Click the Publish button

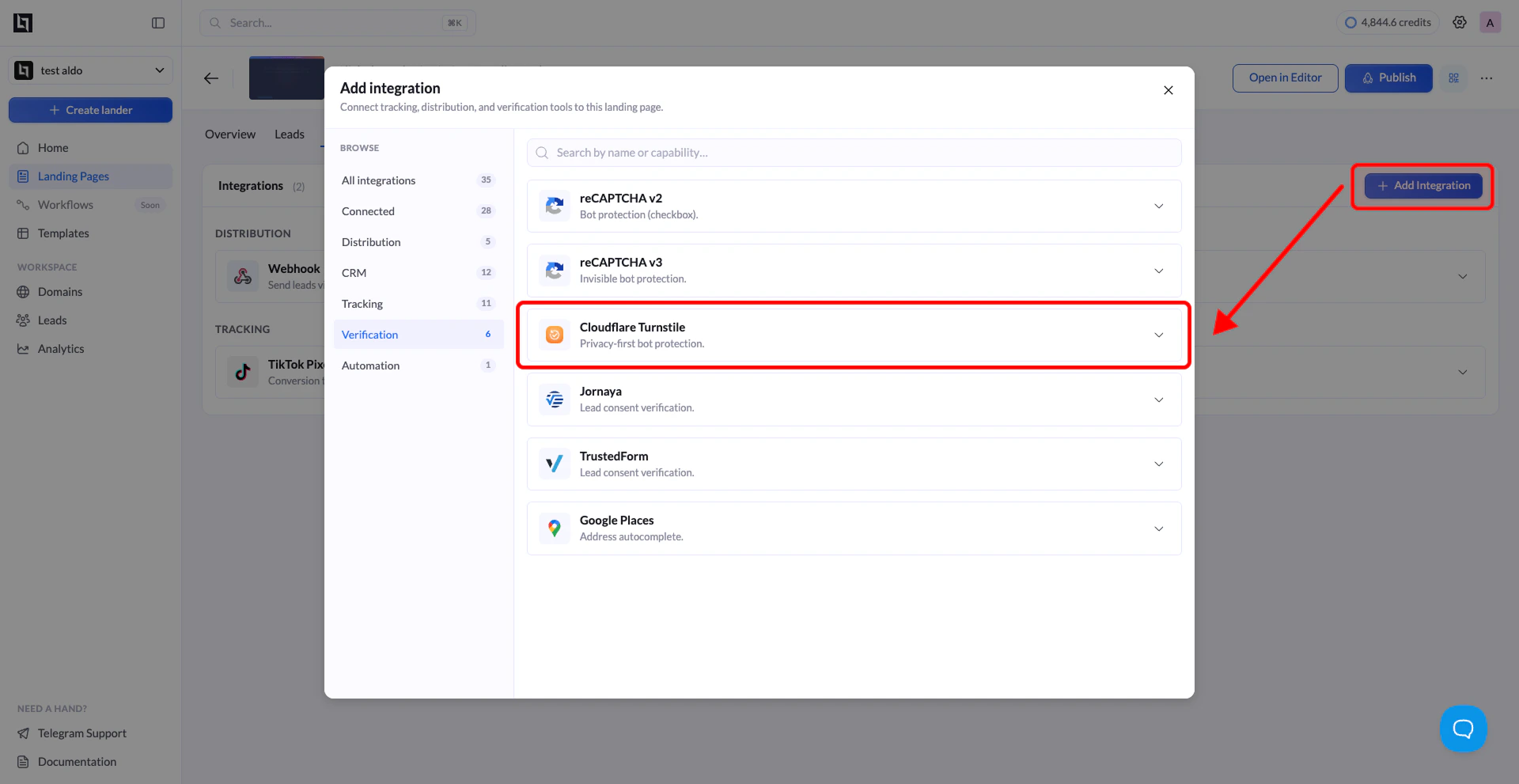pyautogui.click(x=1388, y=78)
